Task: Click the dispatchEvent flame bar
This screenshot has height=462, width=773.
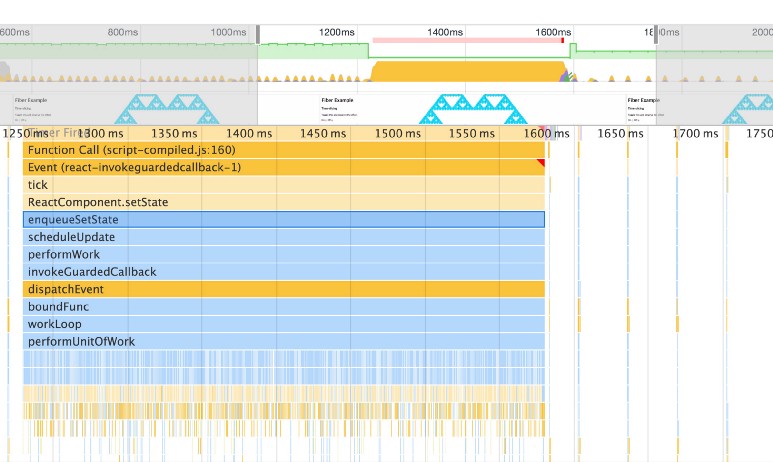Action: click(284, 289)
